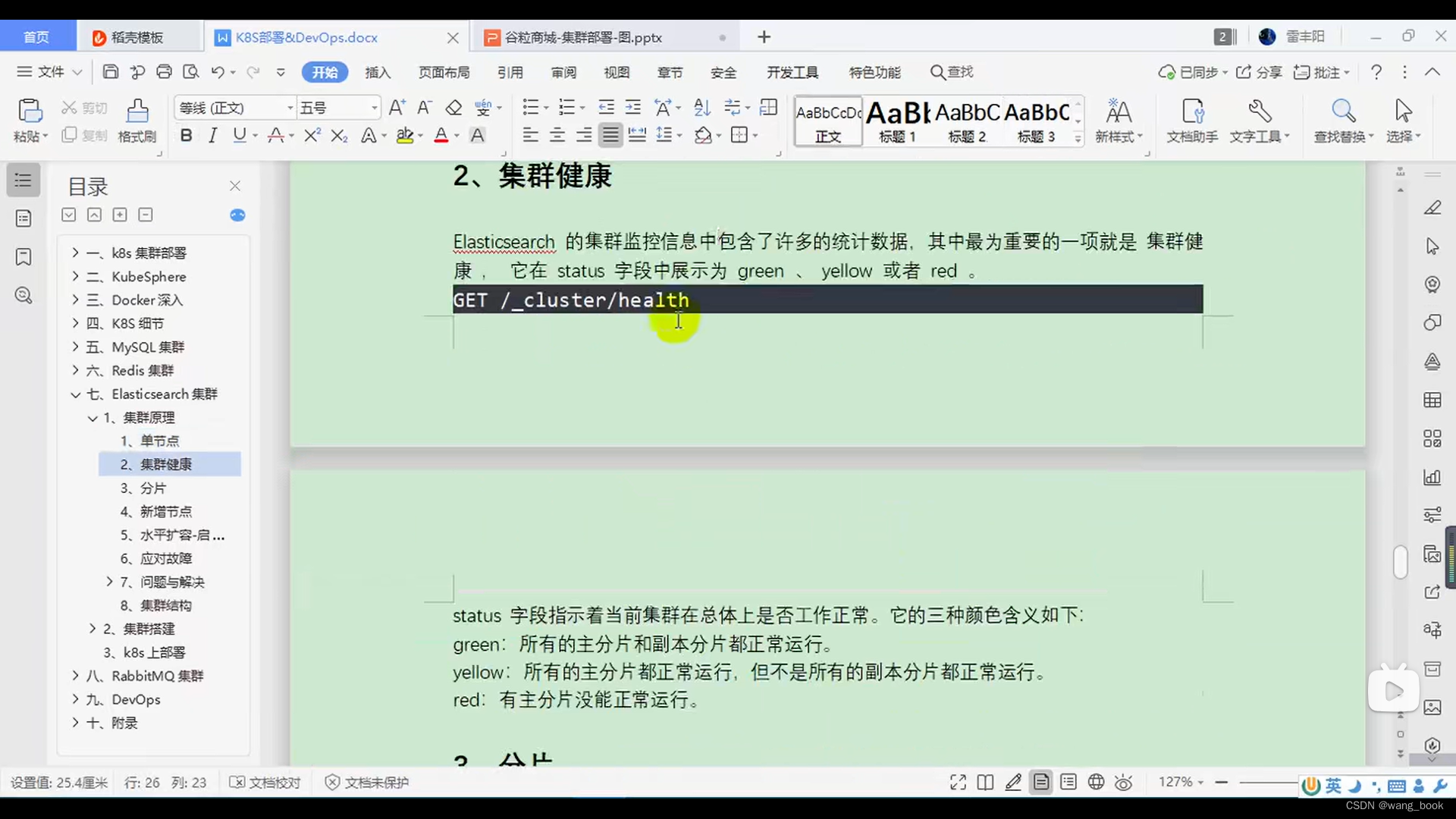Apply superscript formatting
This screenshot has height=819, width=1456.
(312, 135)
